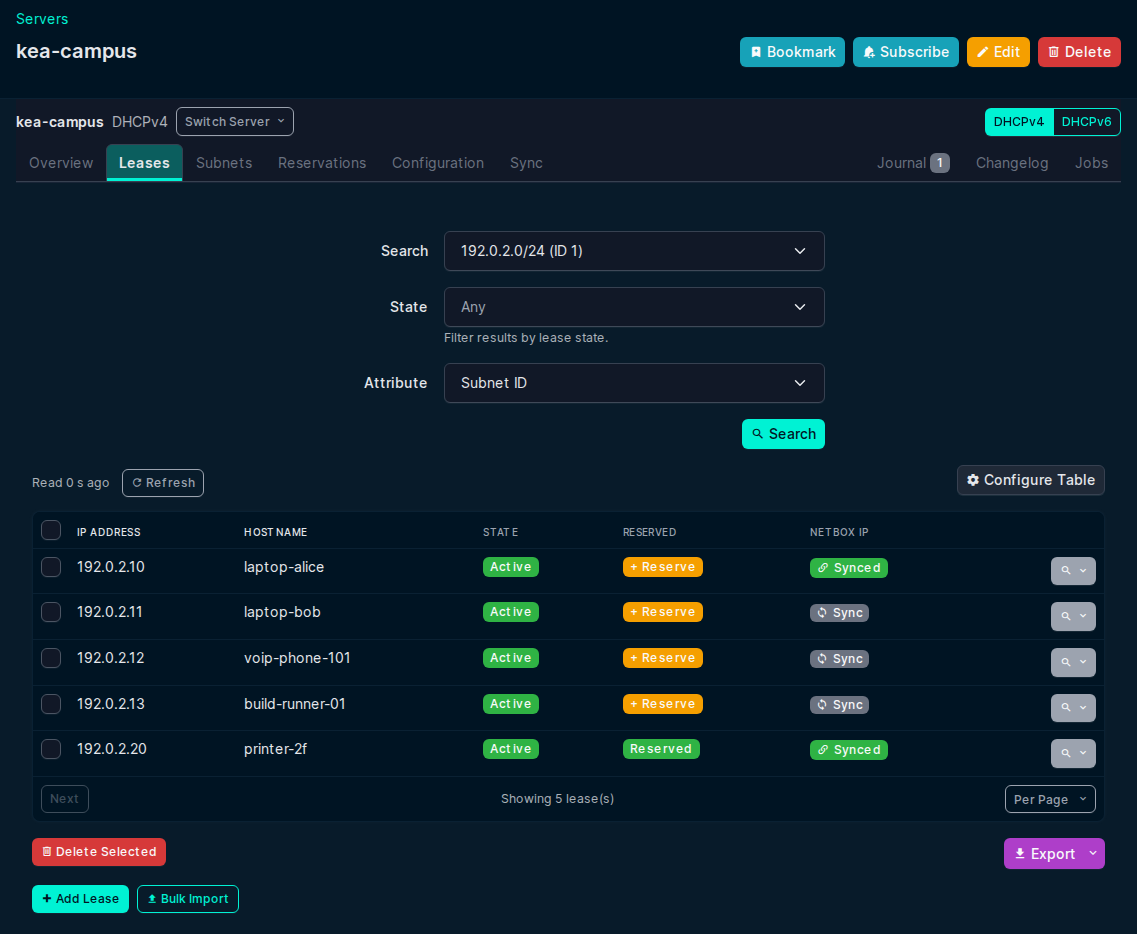The image size is (1137, 934).
Task: Click the Synced badge for laptop-alice
Action: click(x=848, y=568)
